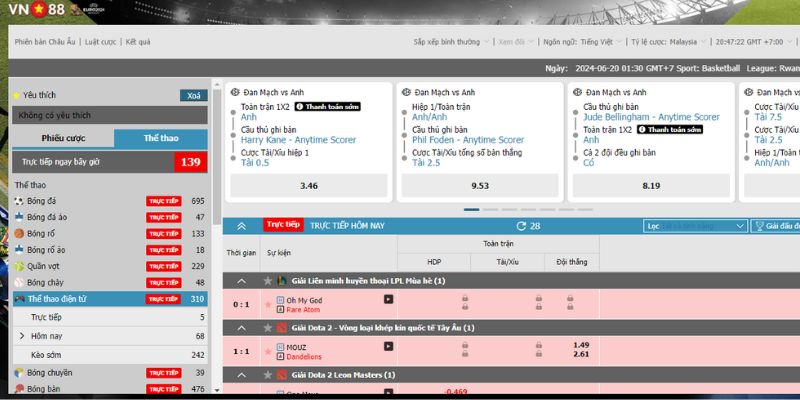Select the Kèo sớm submenu item
The image size is (800, 400).
coord(110,355)
